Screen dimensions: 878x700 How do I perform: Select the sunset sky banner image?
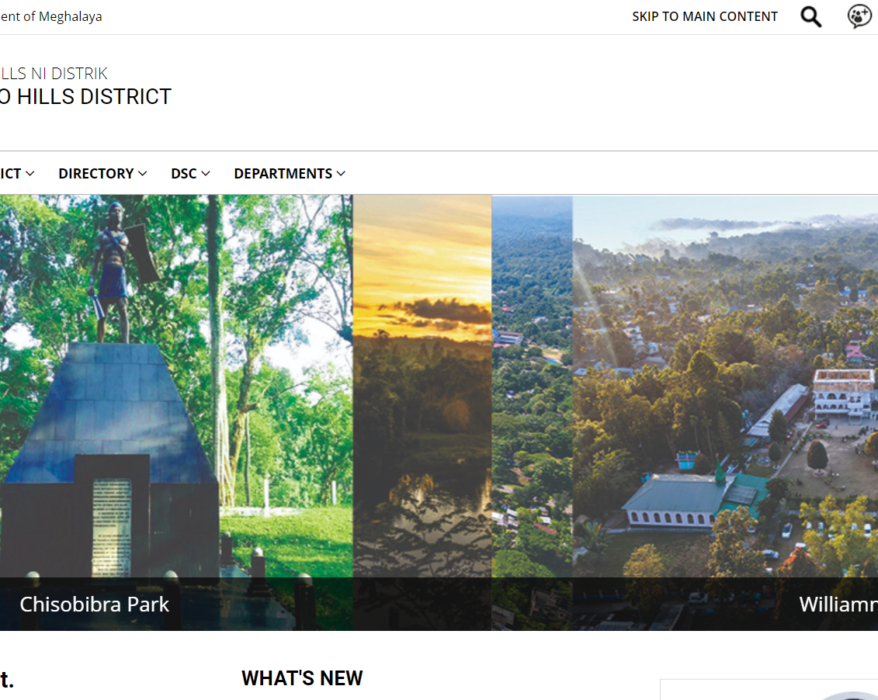click(x=422, y=386)
